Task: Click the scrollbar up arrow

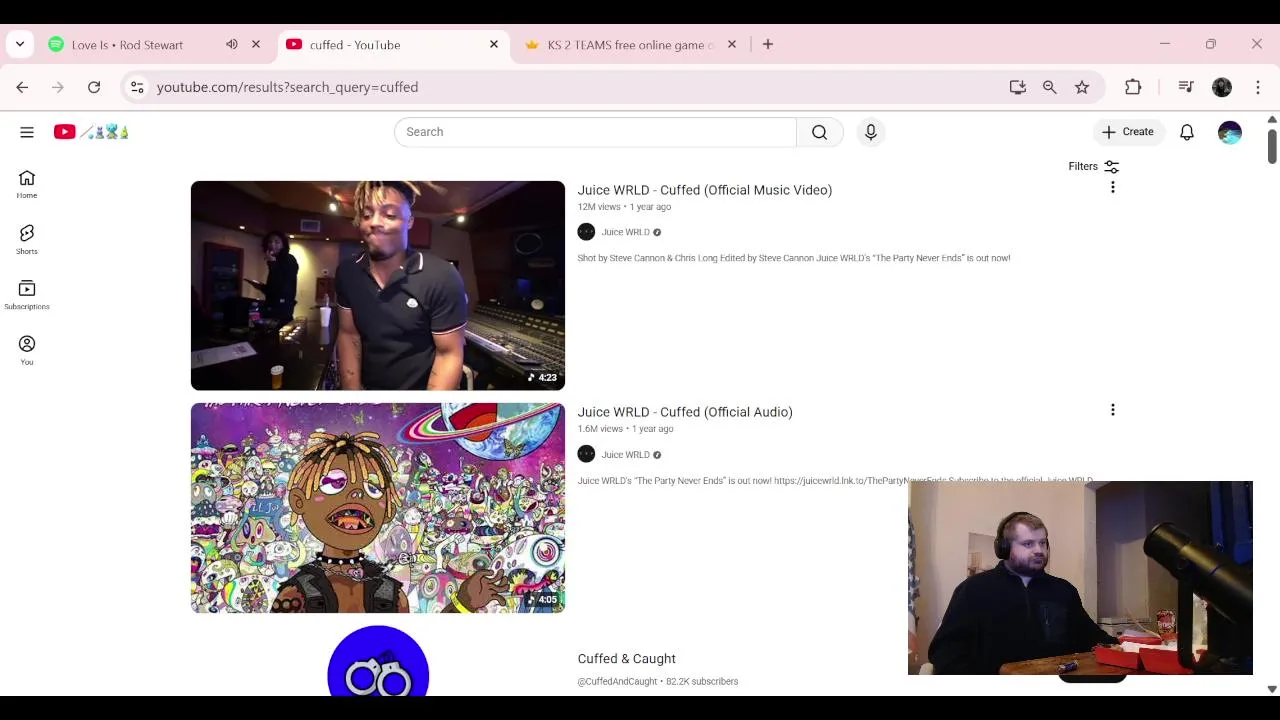Action: (x=1272, y=120)
